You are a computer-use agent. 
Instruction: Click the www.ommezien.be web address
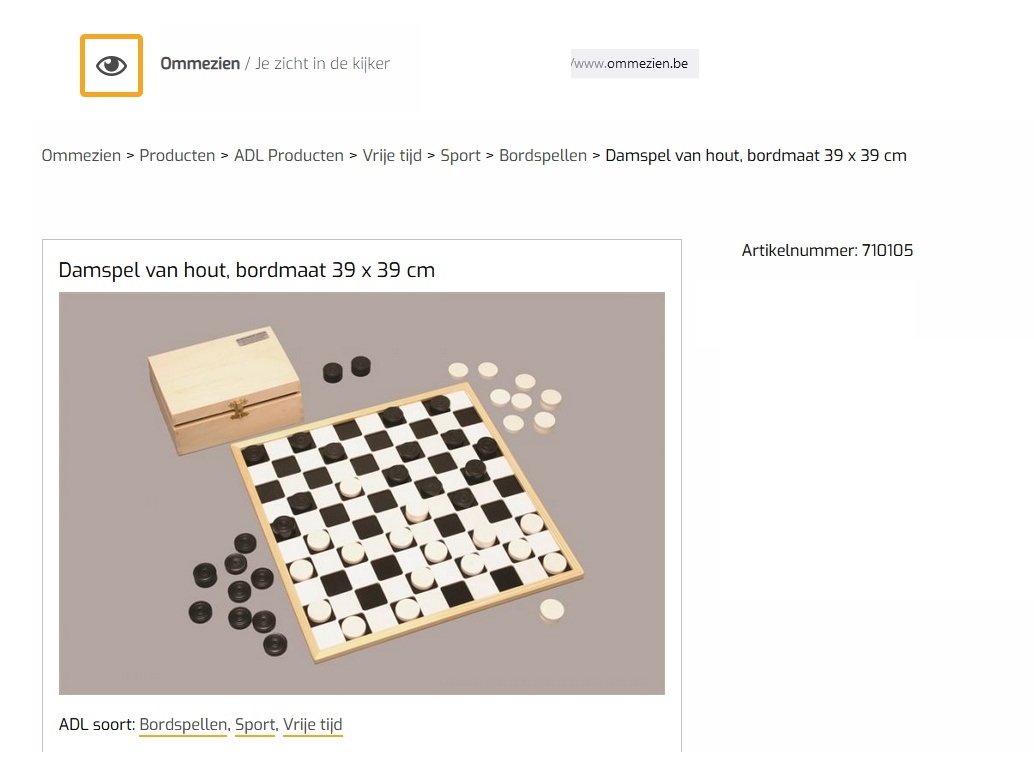(630, 63)
